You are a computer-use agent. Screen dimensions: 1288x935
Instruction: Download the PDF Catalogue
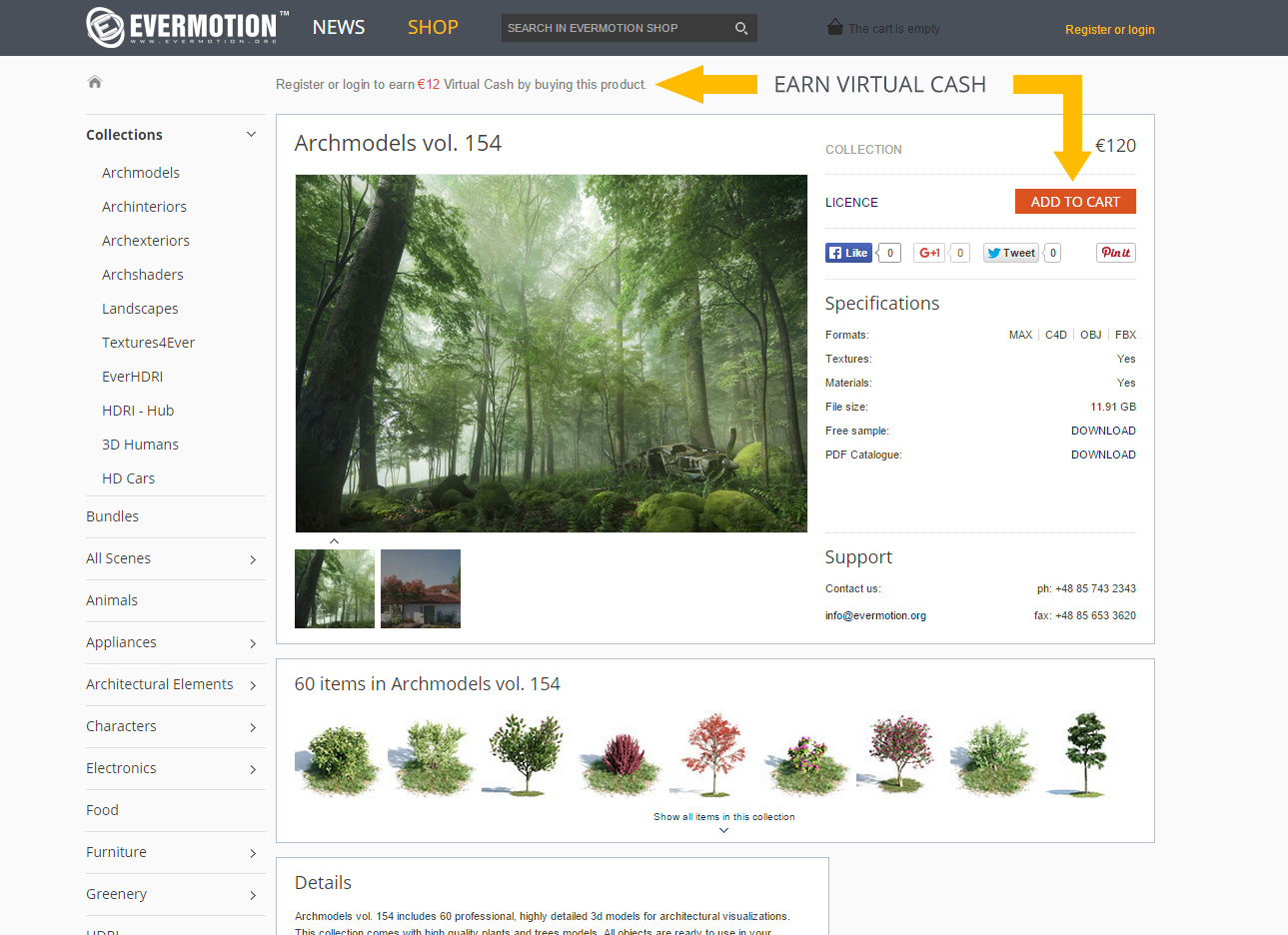tap(1103, 455)
